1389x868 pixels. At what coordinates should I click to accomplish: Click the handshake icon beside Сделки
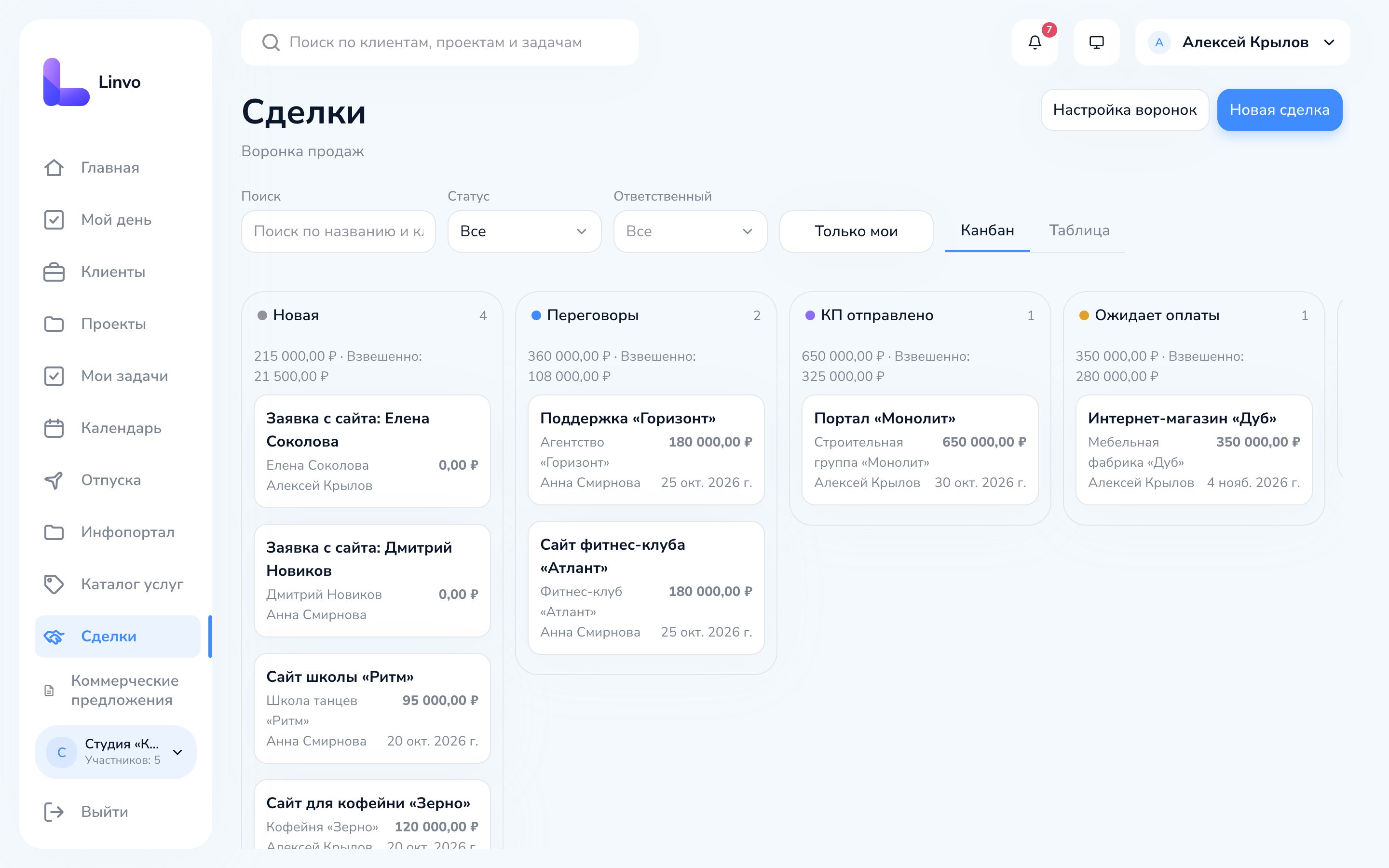pos(54,636)
